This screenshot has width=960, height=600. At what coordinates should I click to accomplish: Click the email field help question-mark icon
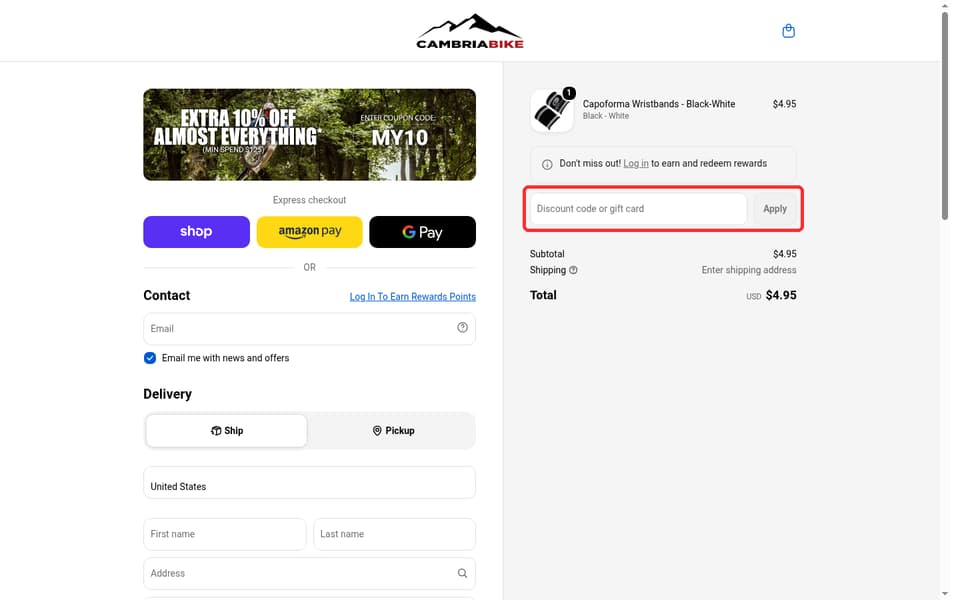(462, 328)
